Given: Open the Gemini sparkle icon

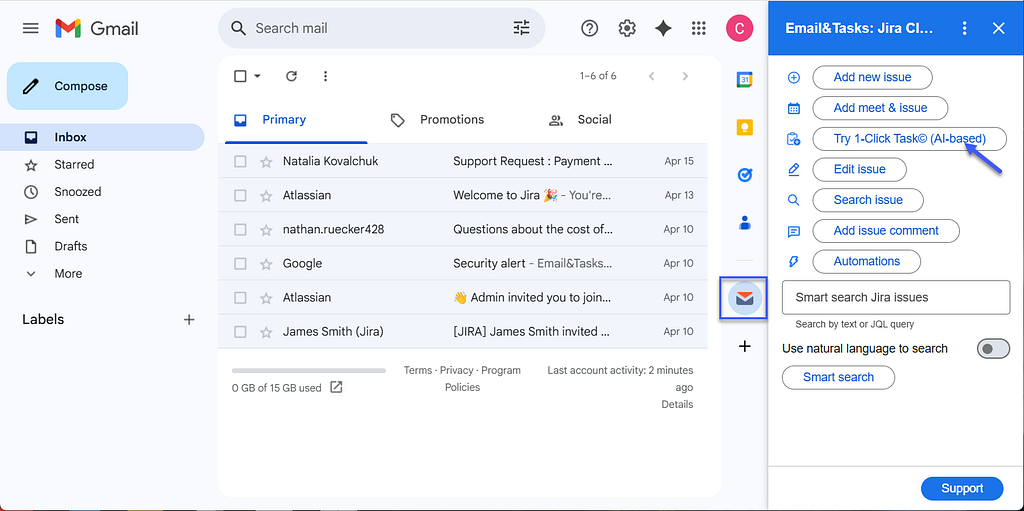Looking at the screenshot, I should click(x=664, y=28).
